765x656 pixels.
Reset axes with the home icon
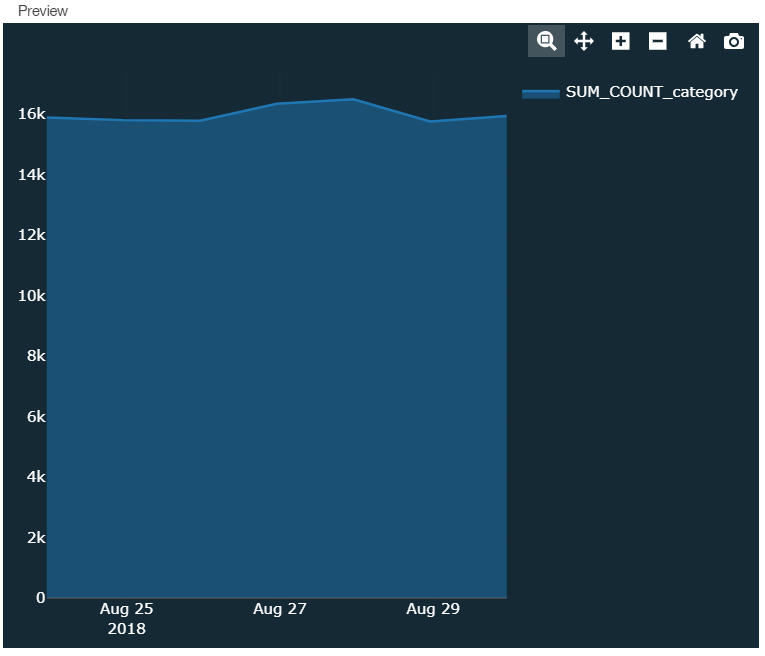click(697, 41)
